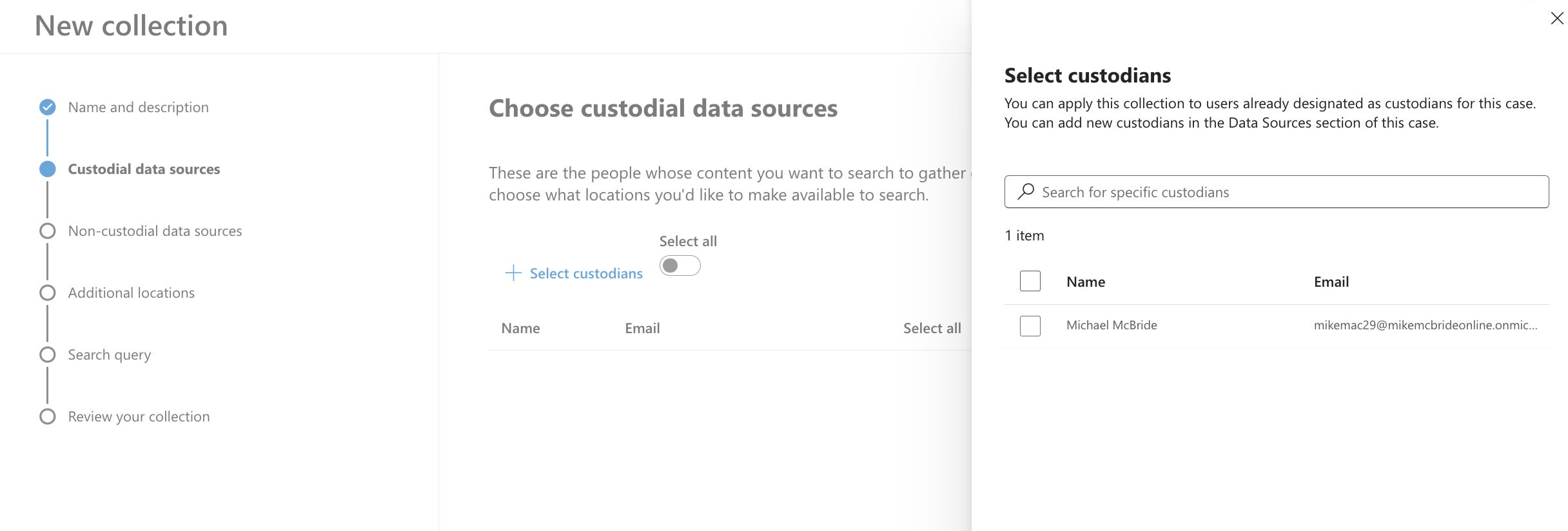Open Select custodians link

[x=585, y=273]
